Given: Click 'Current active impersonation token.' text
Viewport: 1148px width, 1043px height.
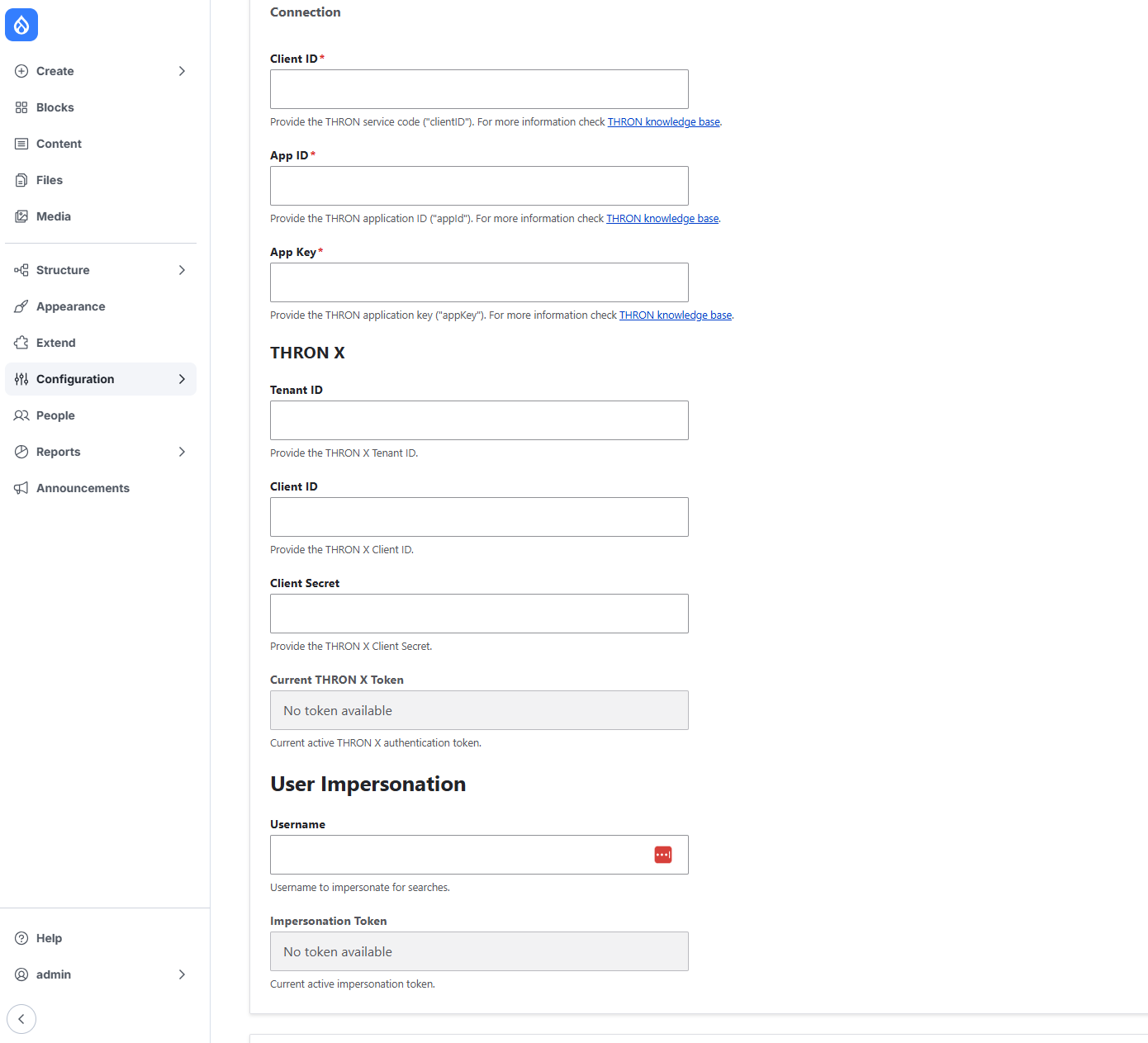Looking at the screenshot, I should click(x=353, y=984).
